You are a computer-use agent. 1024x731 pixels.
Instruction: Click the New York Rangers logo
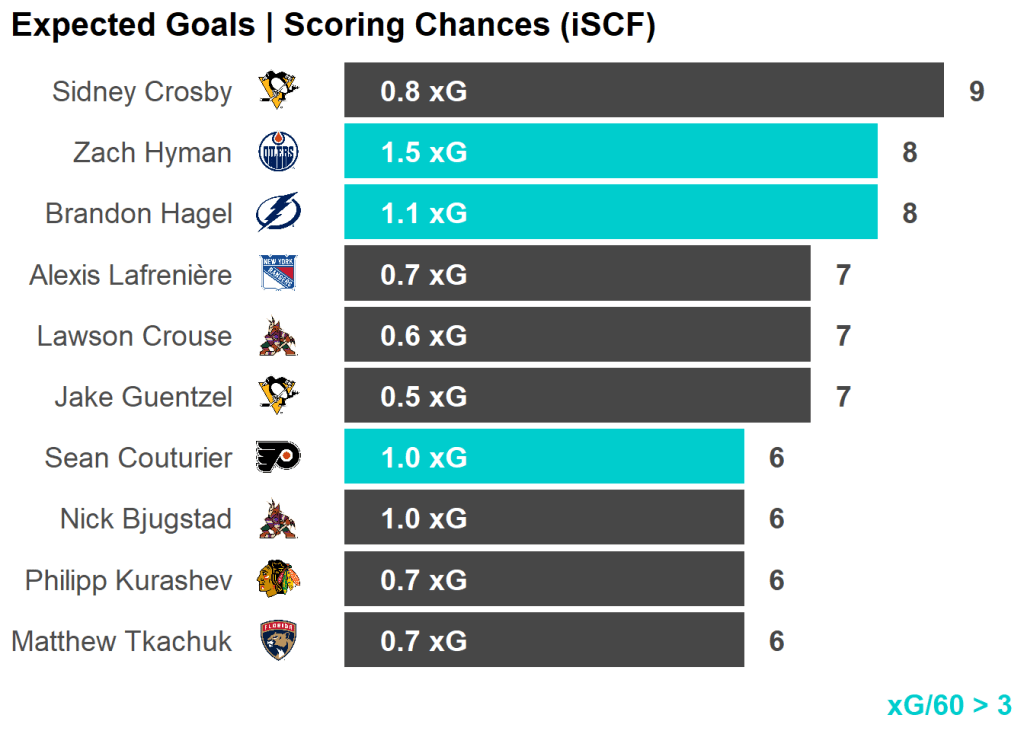[278, 274]
